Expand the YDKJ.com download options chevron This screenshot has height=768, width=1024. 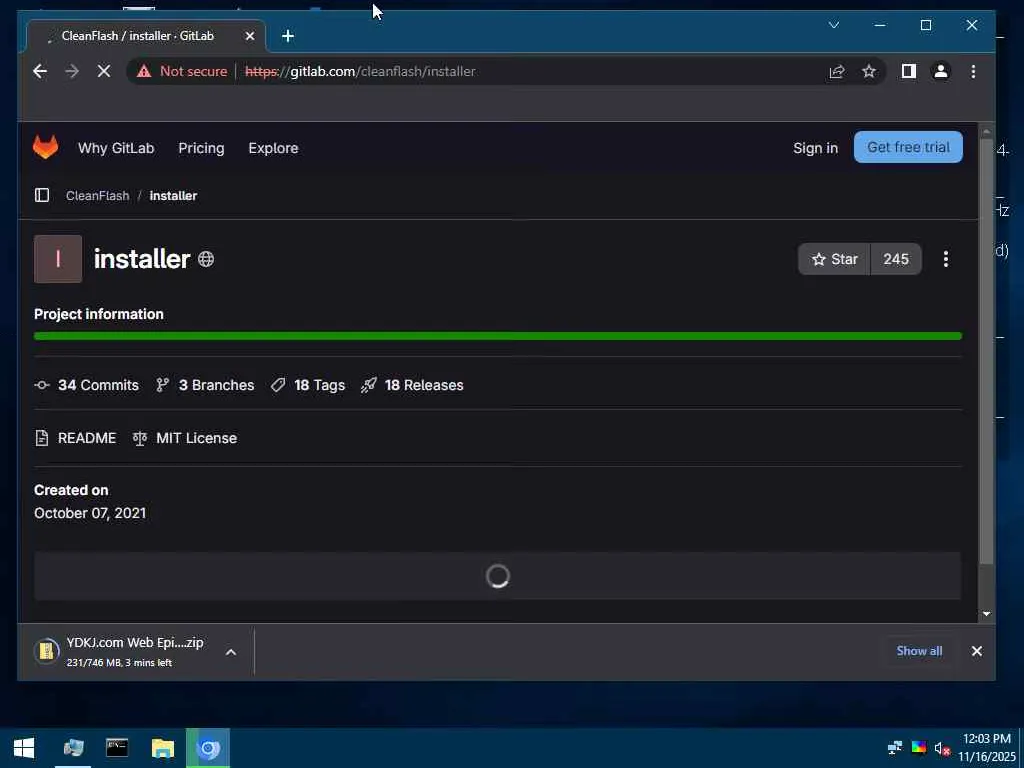pos(231,652)
